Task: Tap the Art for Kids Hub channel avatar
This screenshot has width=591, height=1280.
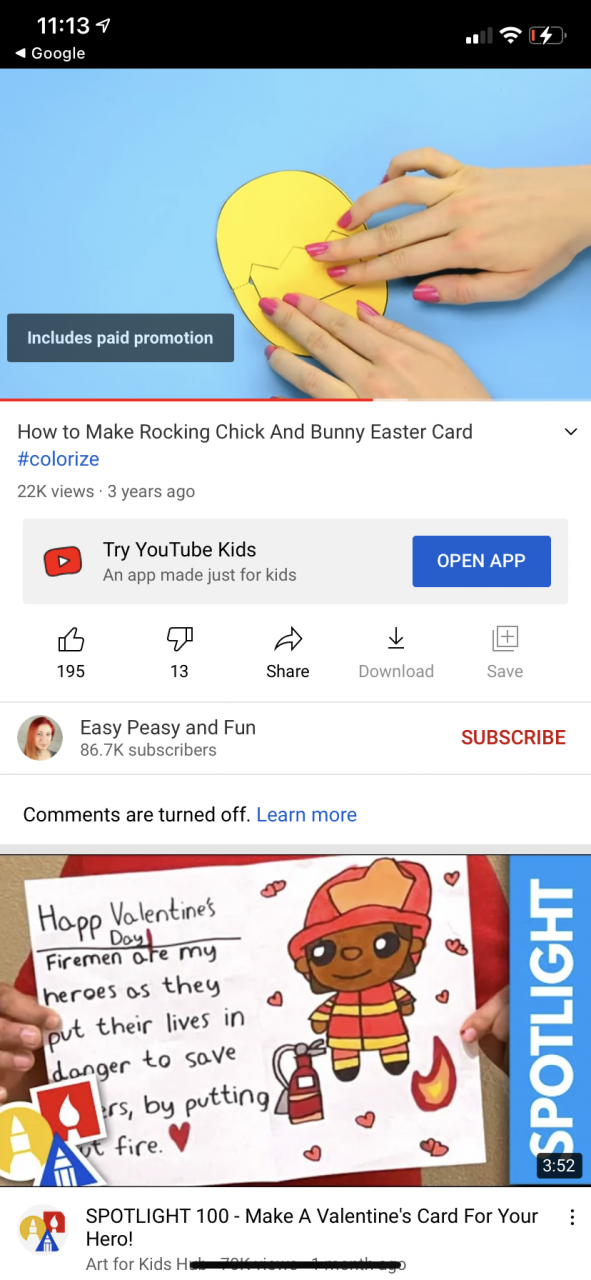Action: (x=43, y=1229)
